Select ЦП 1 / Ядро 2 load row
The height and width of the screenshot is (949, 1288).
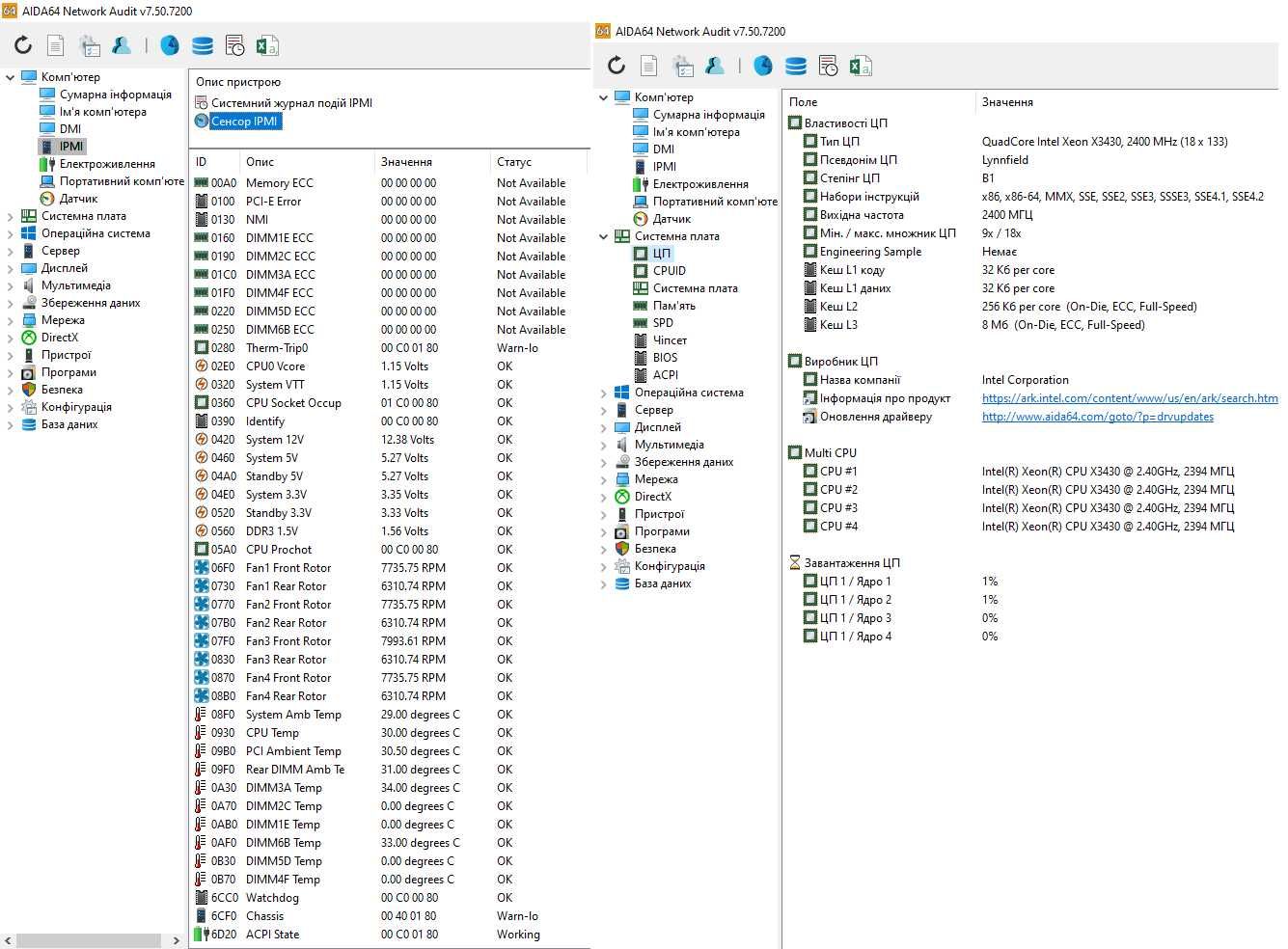pyautogui.click(x=1032, y=600)
